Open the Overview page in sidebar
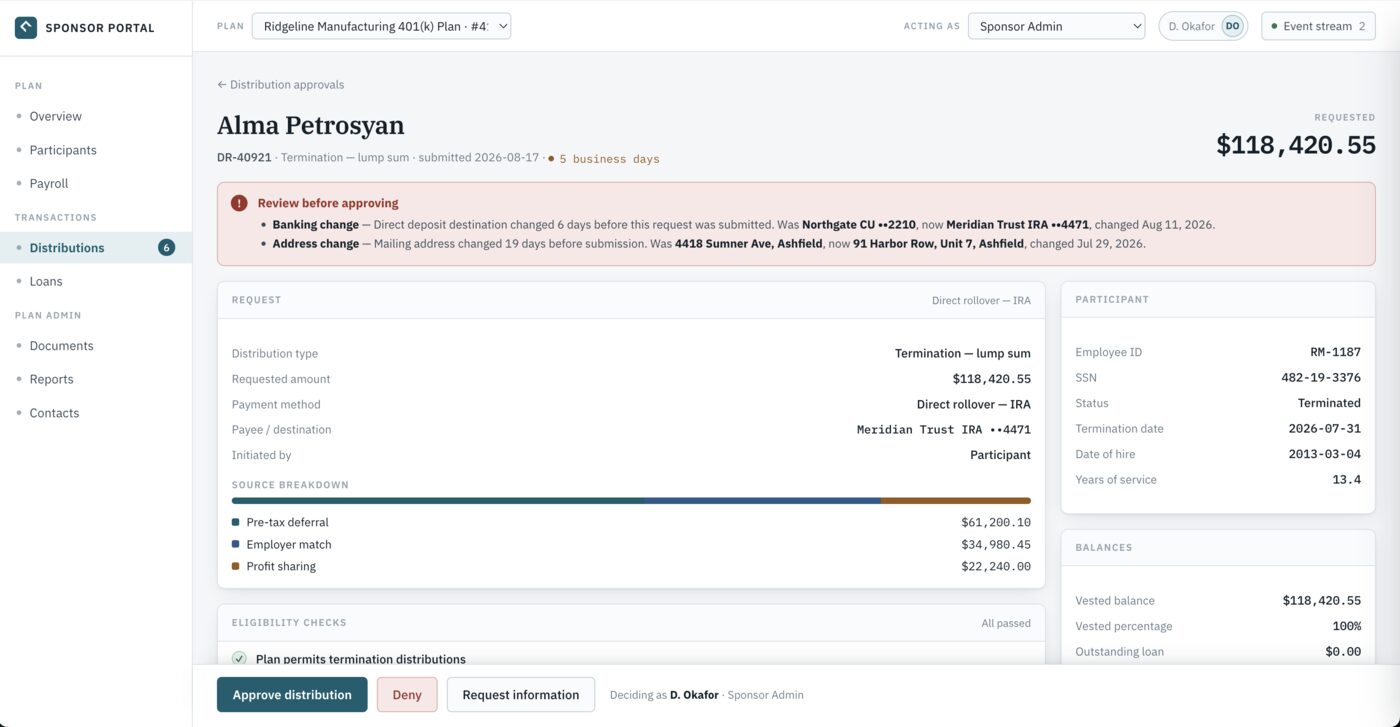 click(x=96, y=116)
